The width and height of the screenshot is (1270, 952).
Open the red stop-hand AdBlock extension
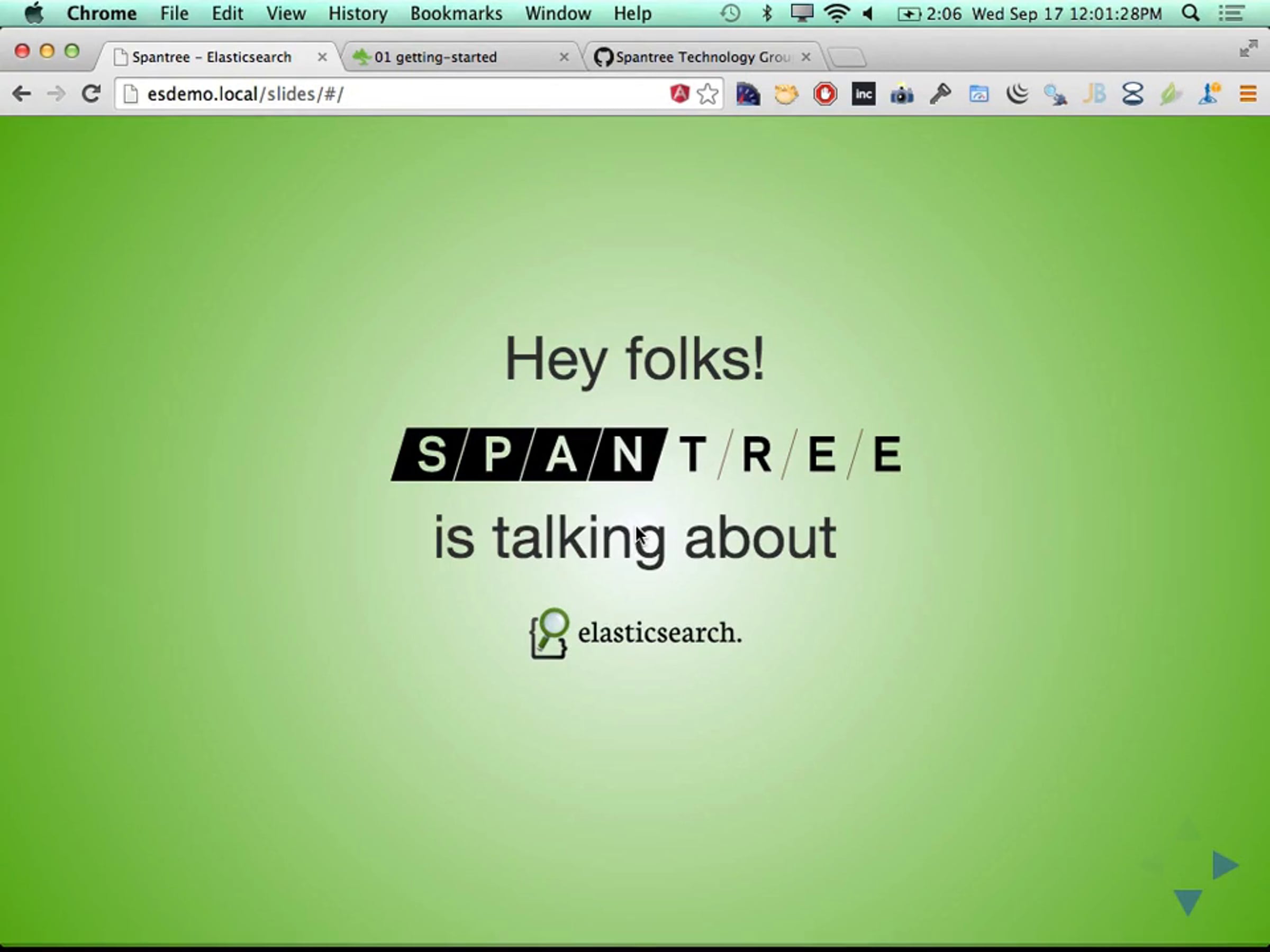click(x=825, y=94)
